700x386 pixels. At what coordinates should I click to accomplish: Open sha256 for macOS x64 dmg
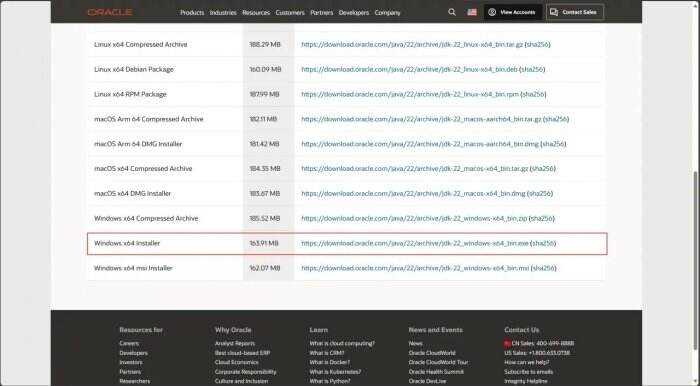tap(540, 194)
